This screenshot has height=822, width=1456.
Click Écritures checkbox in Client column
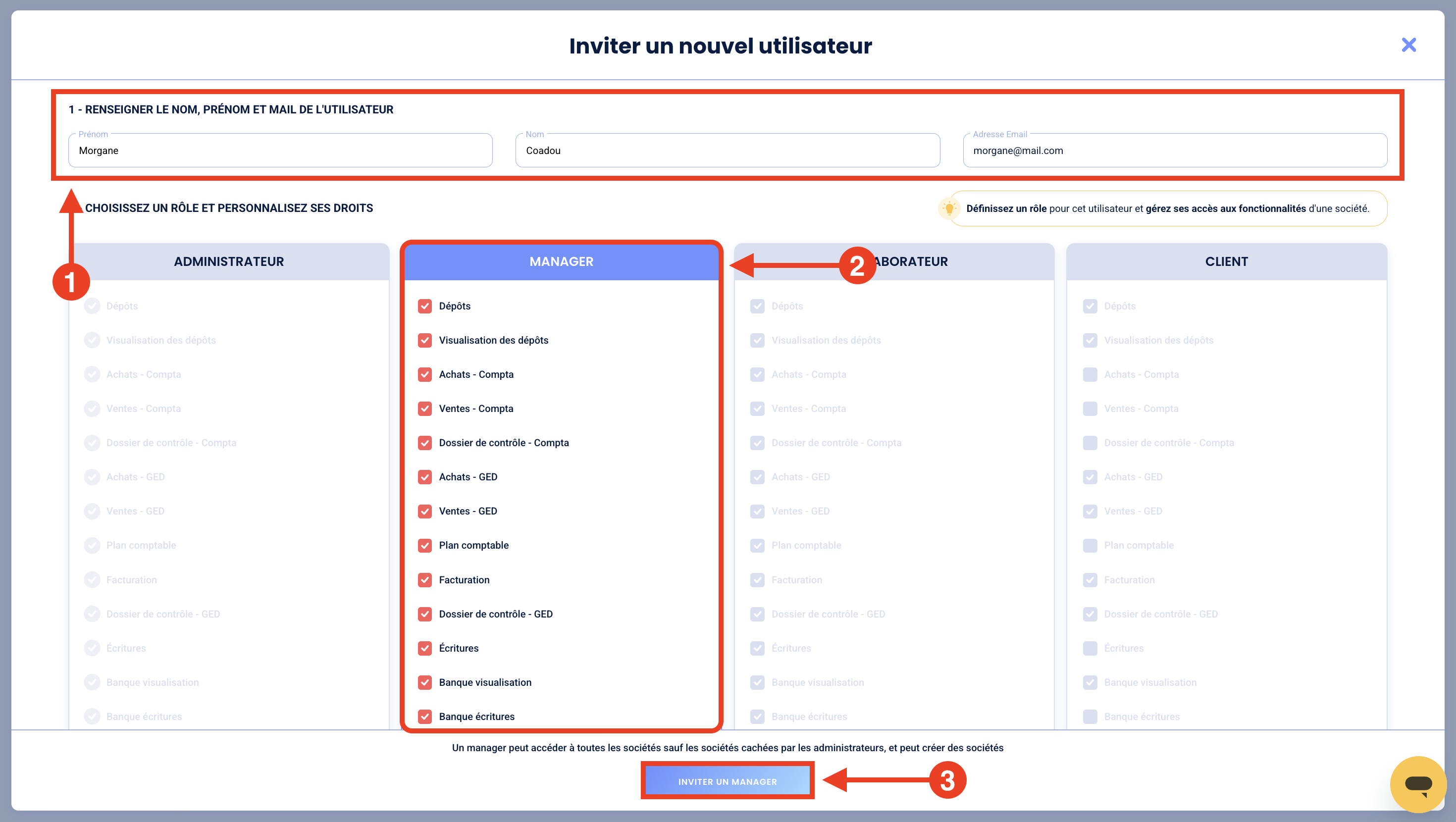pyautogui.click(x=1091, y=649)
